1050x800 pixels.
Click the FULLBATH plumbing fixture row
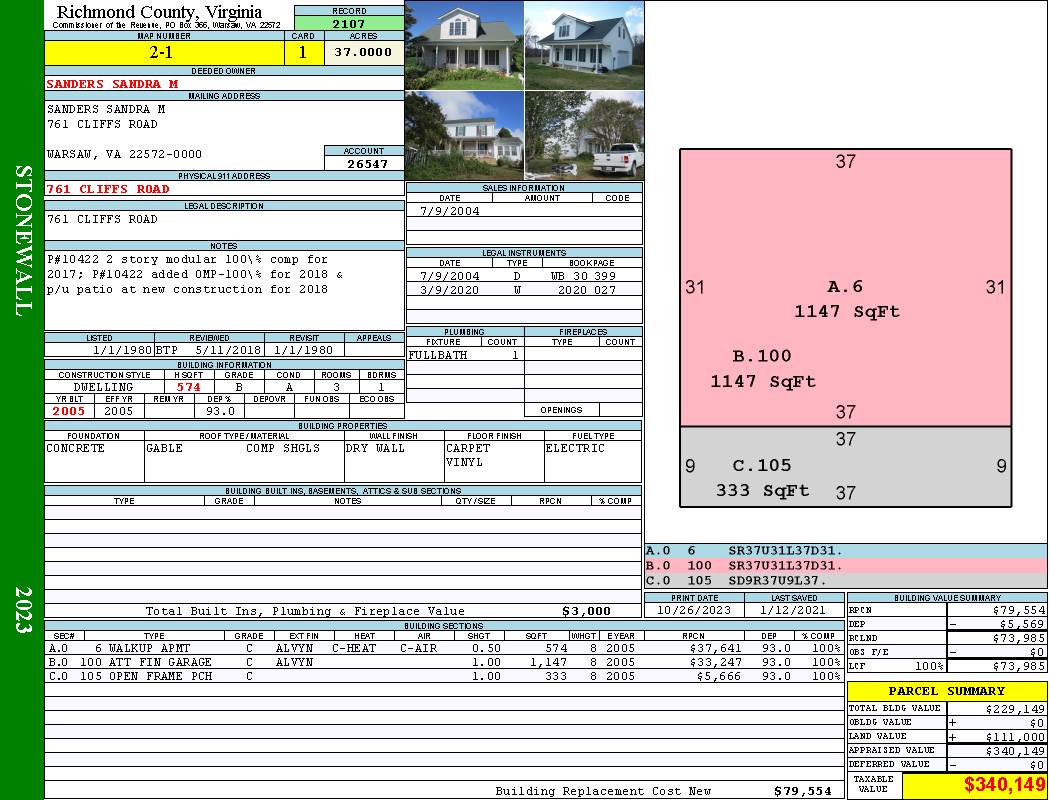pyautogui.click(x=465, y=355)
